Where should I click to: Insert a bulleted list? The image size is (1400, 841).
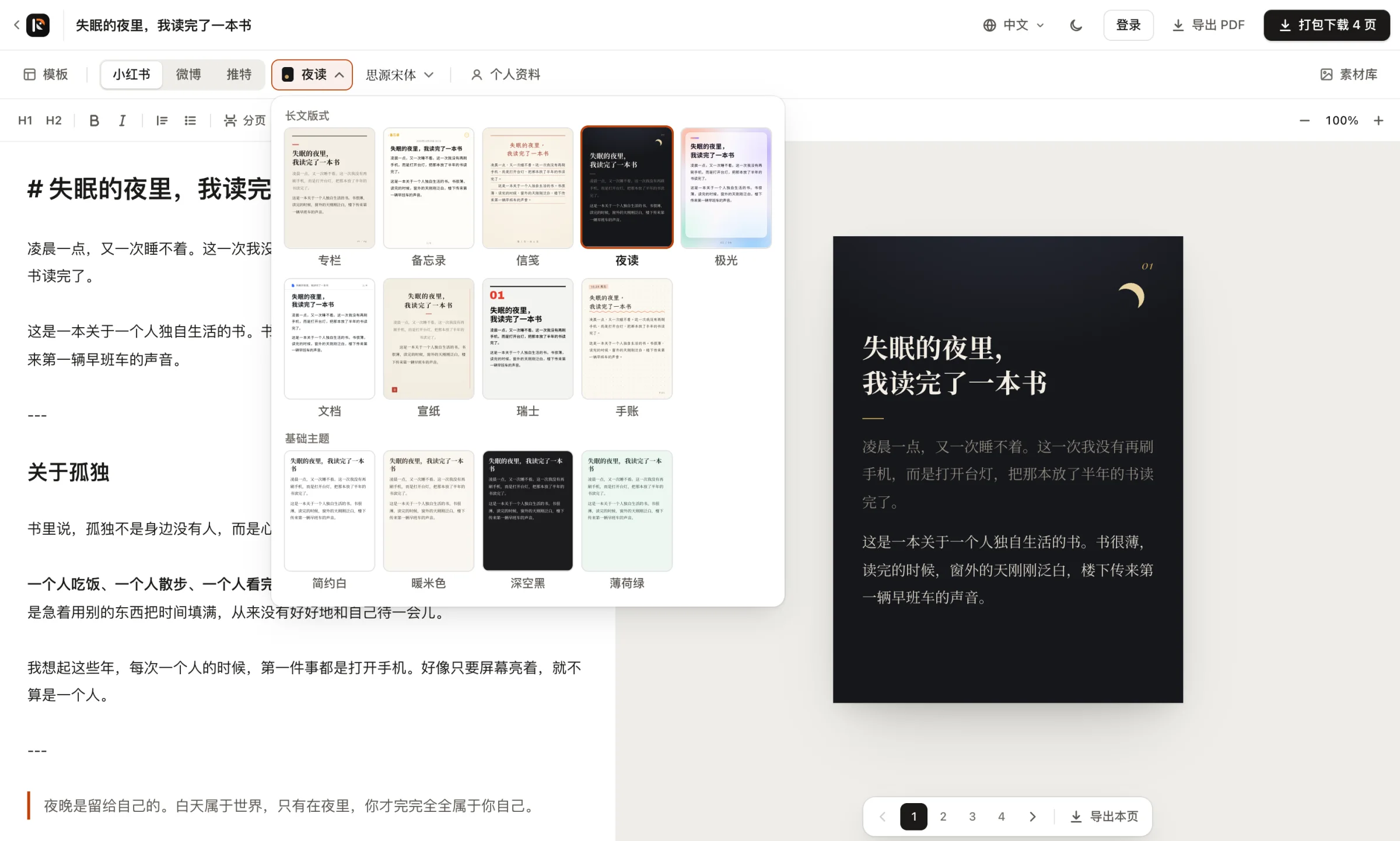(190, 121)
